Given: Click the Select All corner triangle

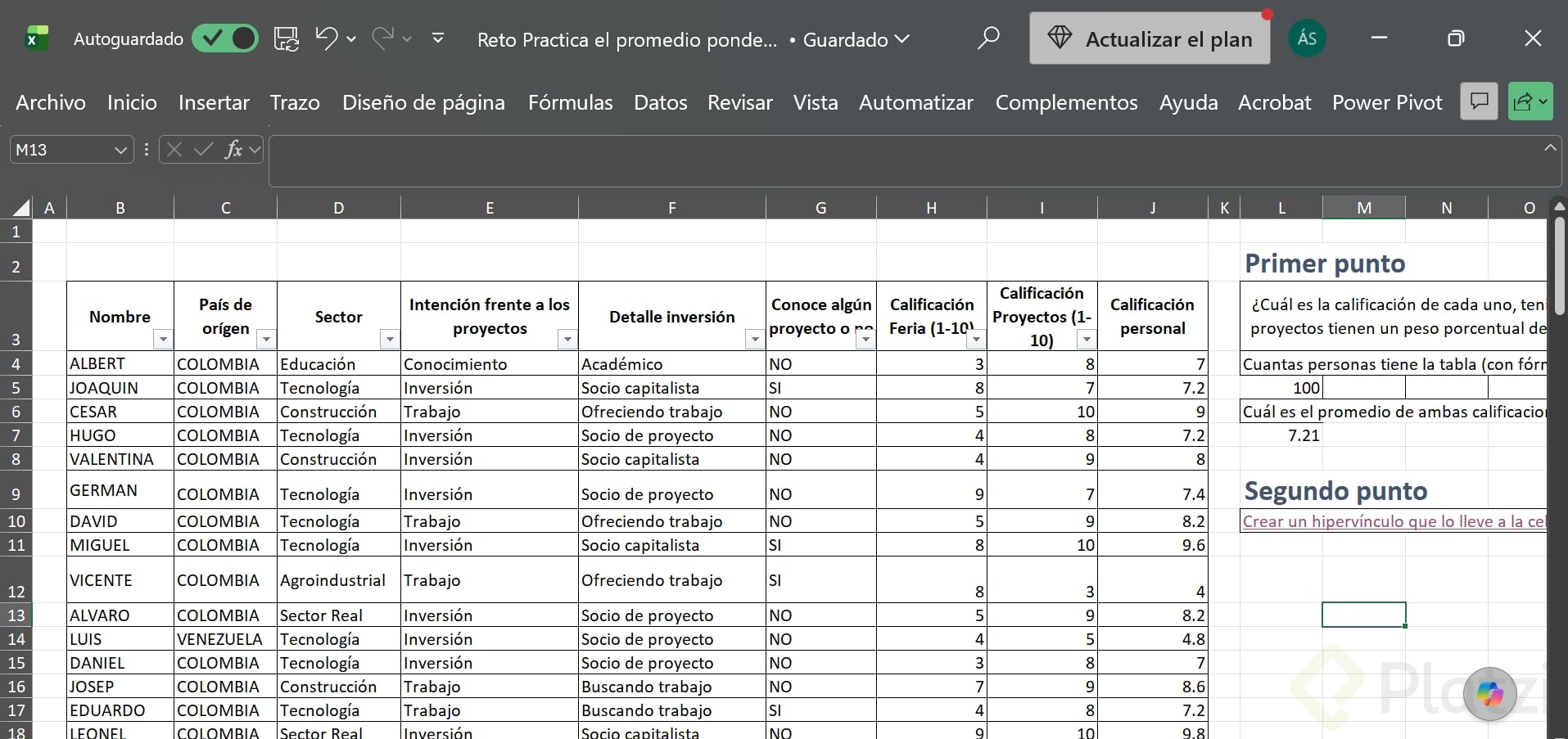Looking at the screenshot, I should tap(21, 207).
